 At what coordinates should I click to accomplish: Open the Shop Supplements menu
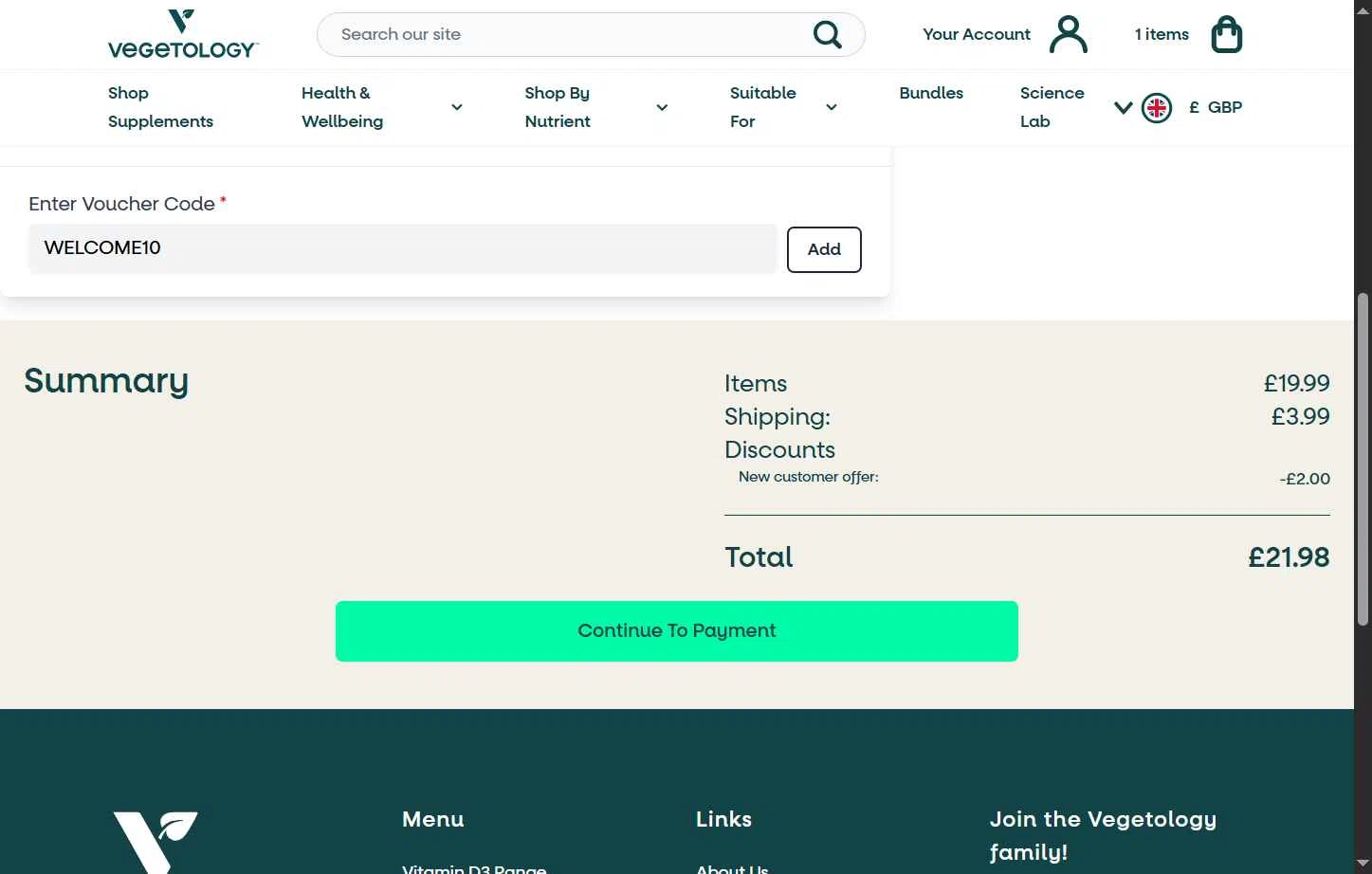[x=160, y=107]
